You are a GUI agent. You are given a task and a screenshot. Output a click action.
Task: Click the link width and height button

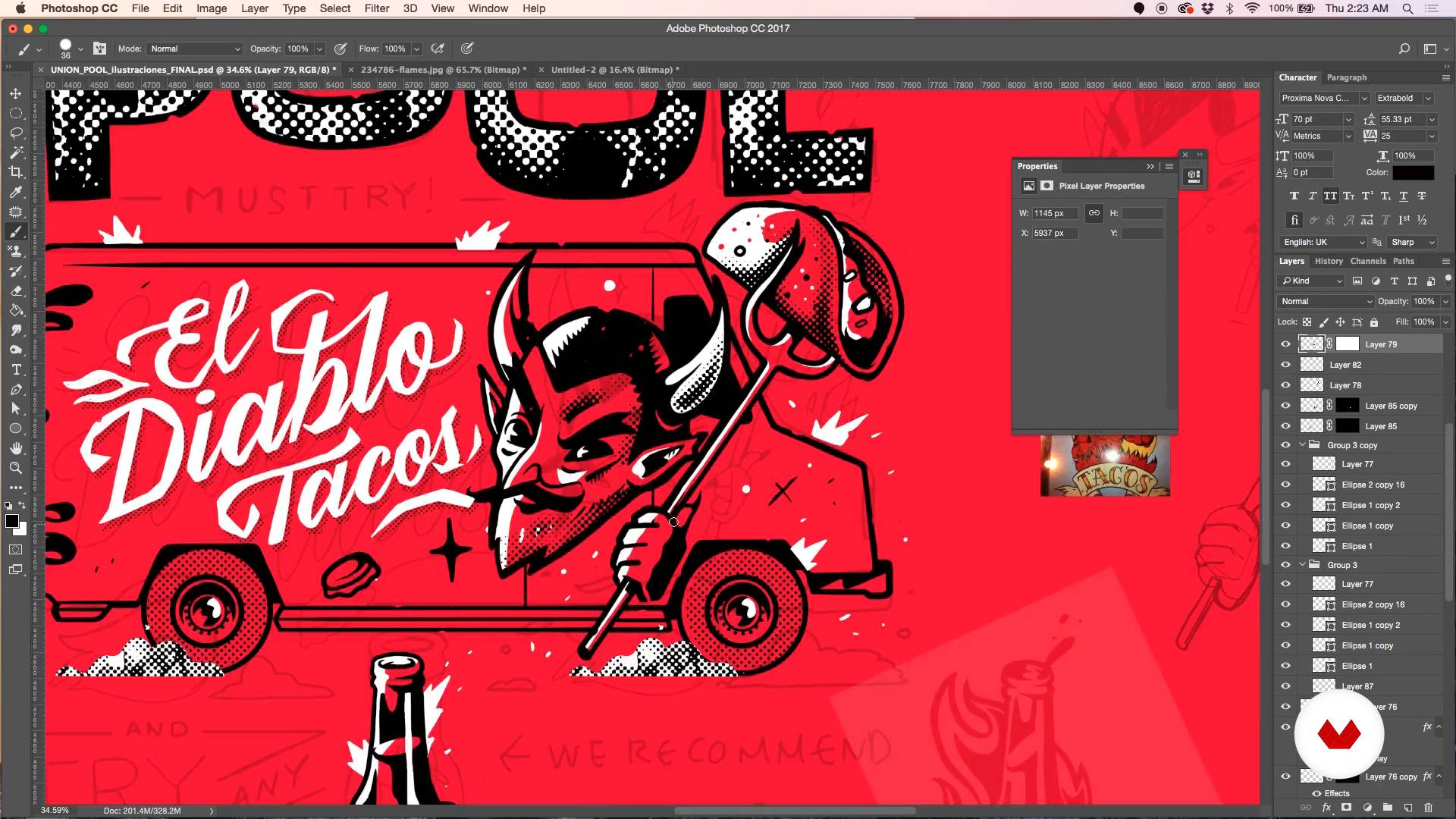tap(1094, 213)
